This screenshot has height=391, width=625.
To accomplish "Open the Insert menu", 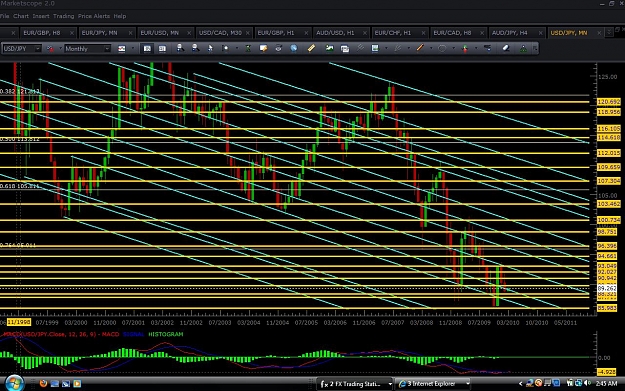I will click(x=41, y=16).
